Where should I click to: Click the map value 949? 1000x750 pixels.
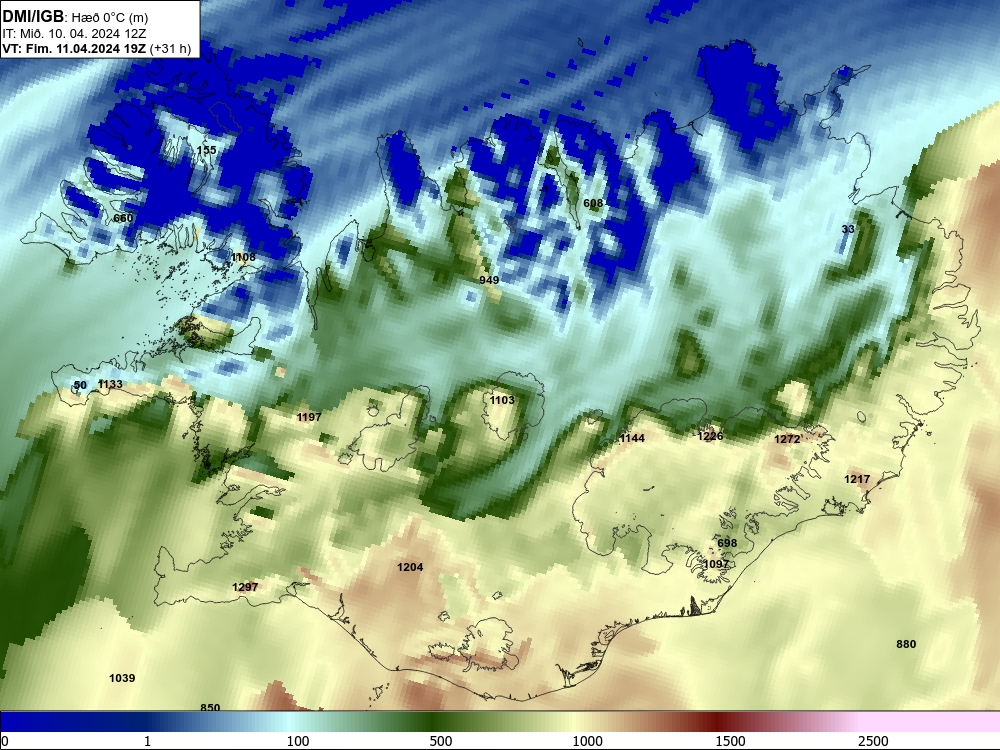tap(489, 280)
